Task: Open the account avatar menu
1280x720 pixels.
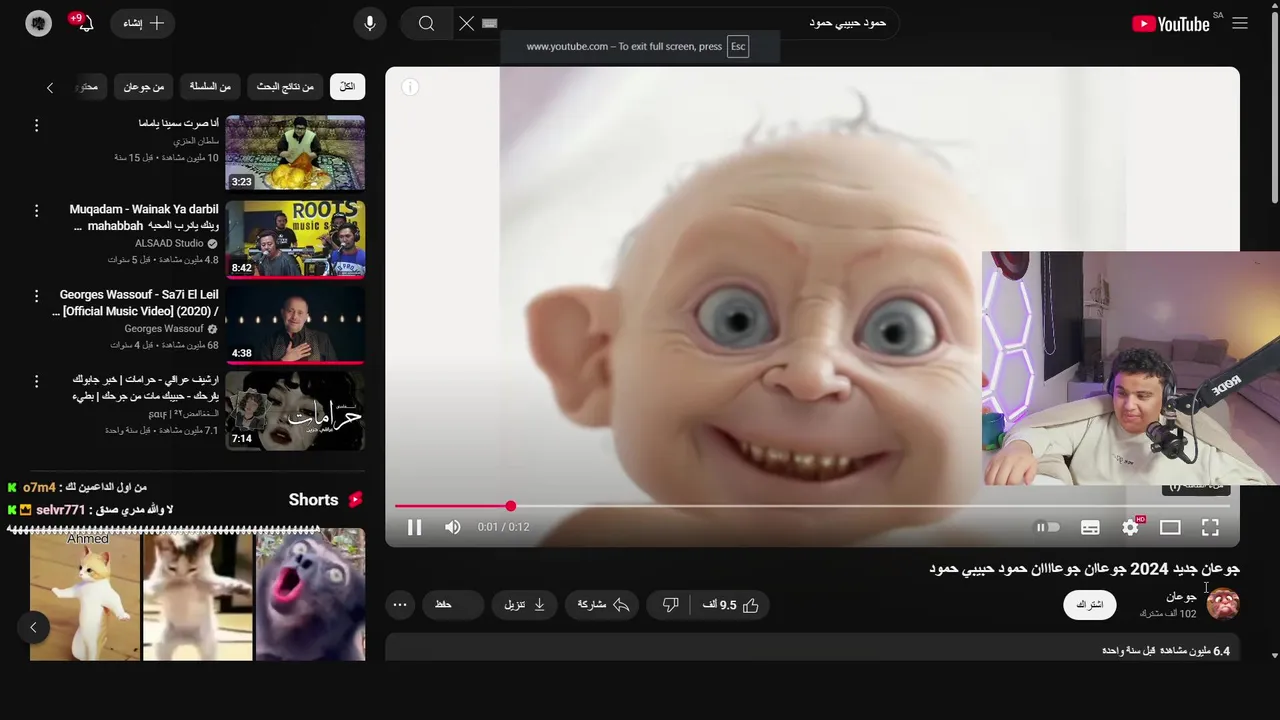Action: [38, 23]
